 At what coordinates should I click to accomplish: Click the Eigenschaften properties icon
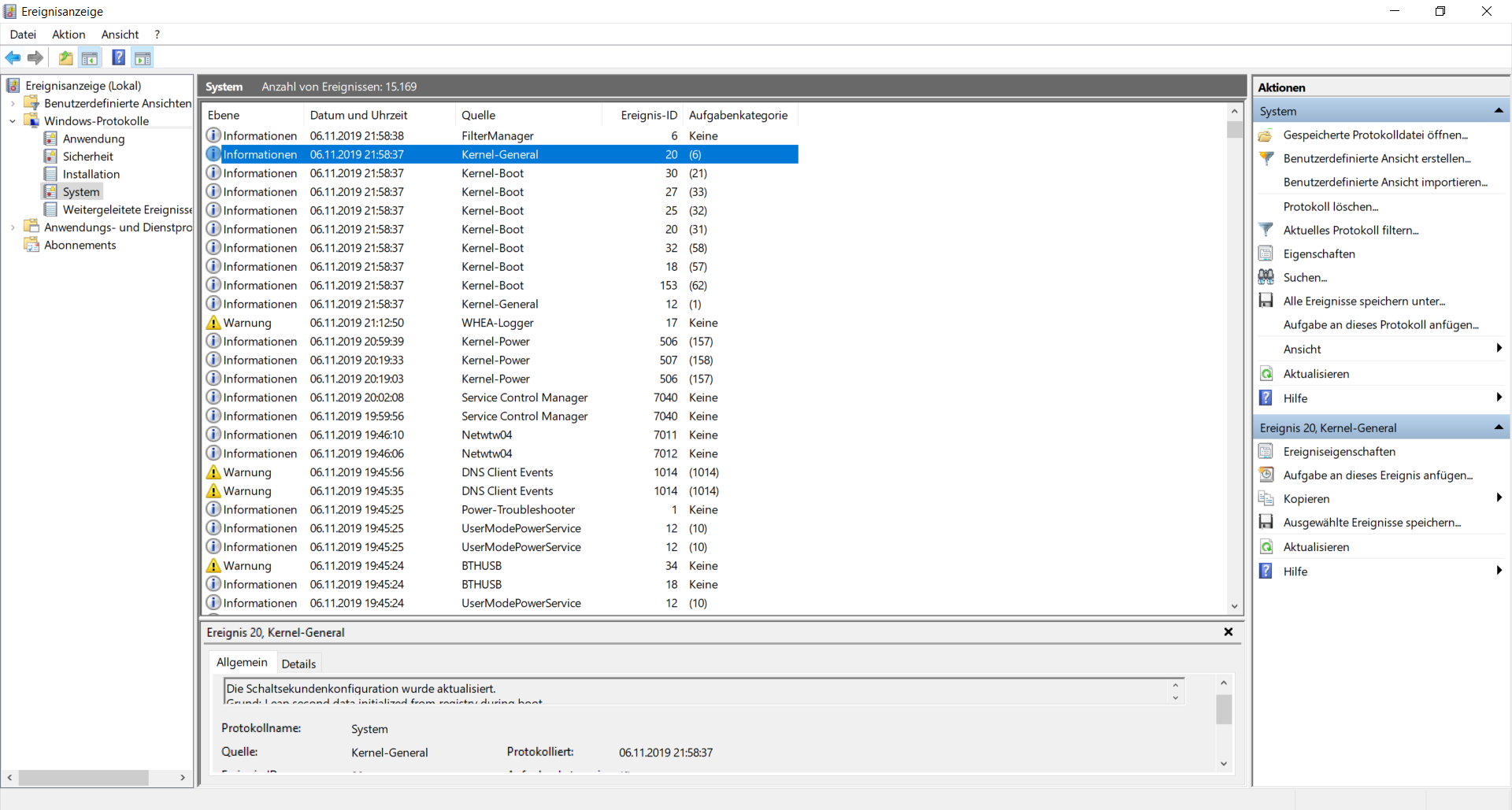click(1266, 253)
